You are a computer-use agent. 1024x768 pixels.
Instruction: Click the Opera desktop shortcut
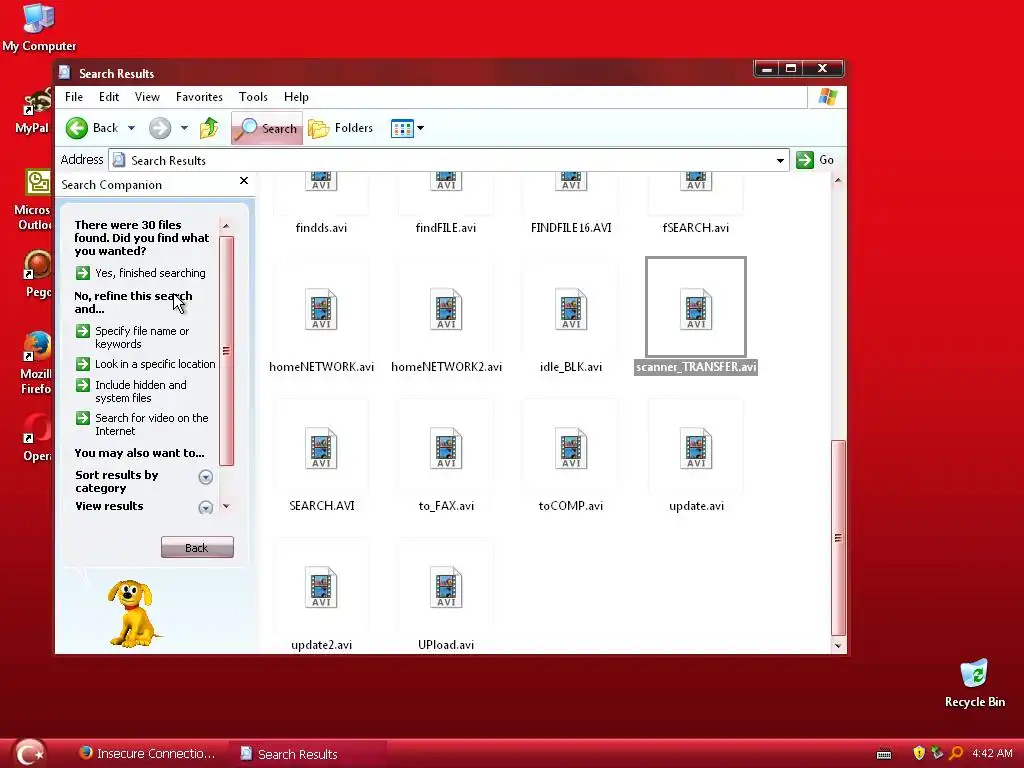37,438
